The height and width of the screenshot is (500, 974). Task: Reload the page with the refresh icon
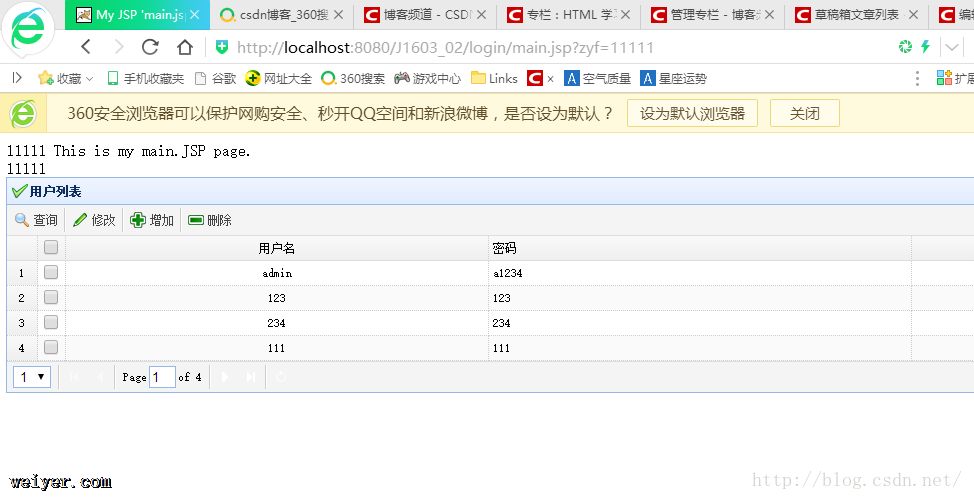click(150, 46)
